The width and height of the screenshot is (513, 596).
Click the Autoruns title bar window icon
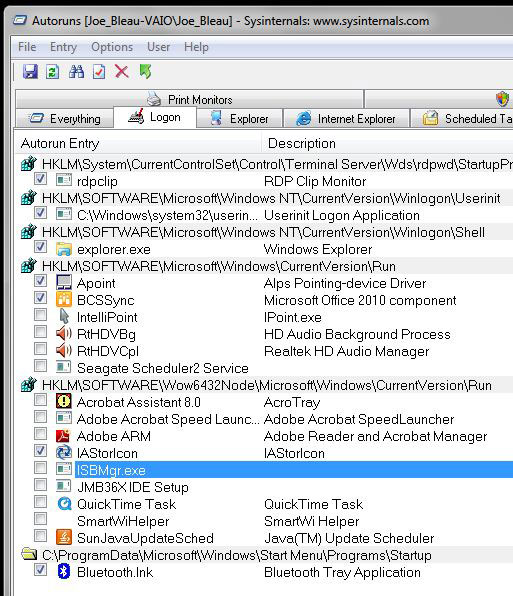[20, 20]
